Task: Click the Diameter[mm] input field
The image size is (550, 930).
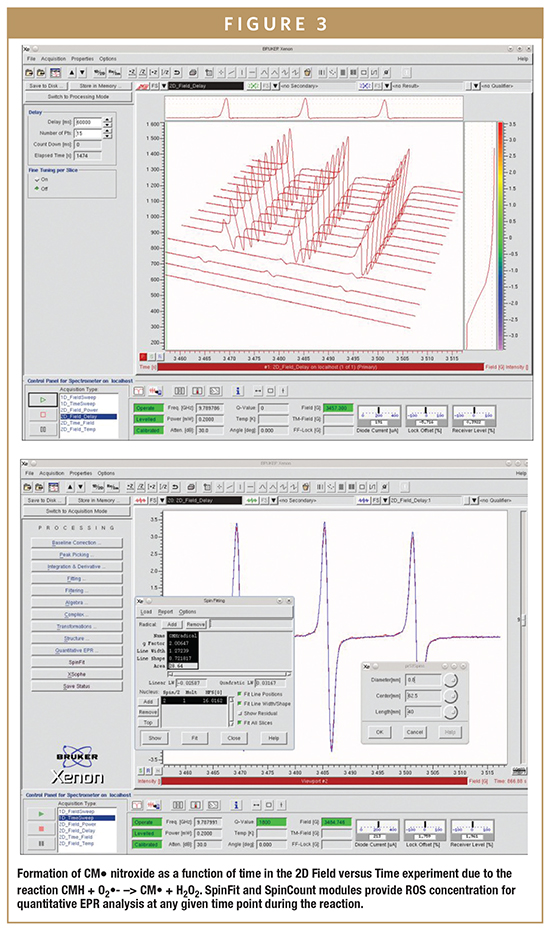Action: (x=424, y=680)
